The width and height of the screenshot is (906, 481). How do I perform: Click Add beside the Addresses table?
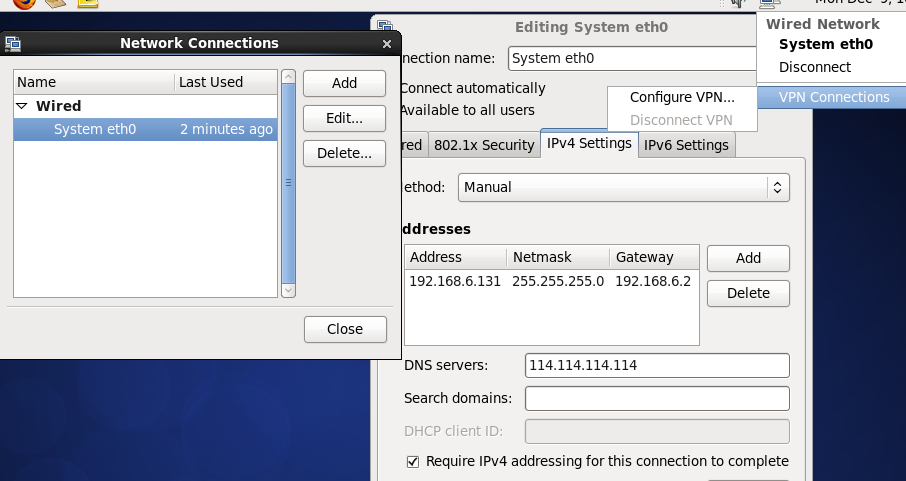[748, 258]
